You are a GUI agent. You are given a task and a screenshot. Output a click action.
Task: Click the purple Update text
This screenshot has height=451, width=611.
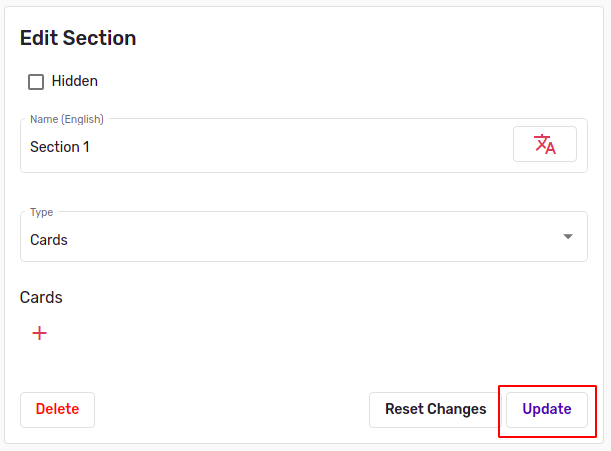(x=547, y=409)
